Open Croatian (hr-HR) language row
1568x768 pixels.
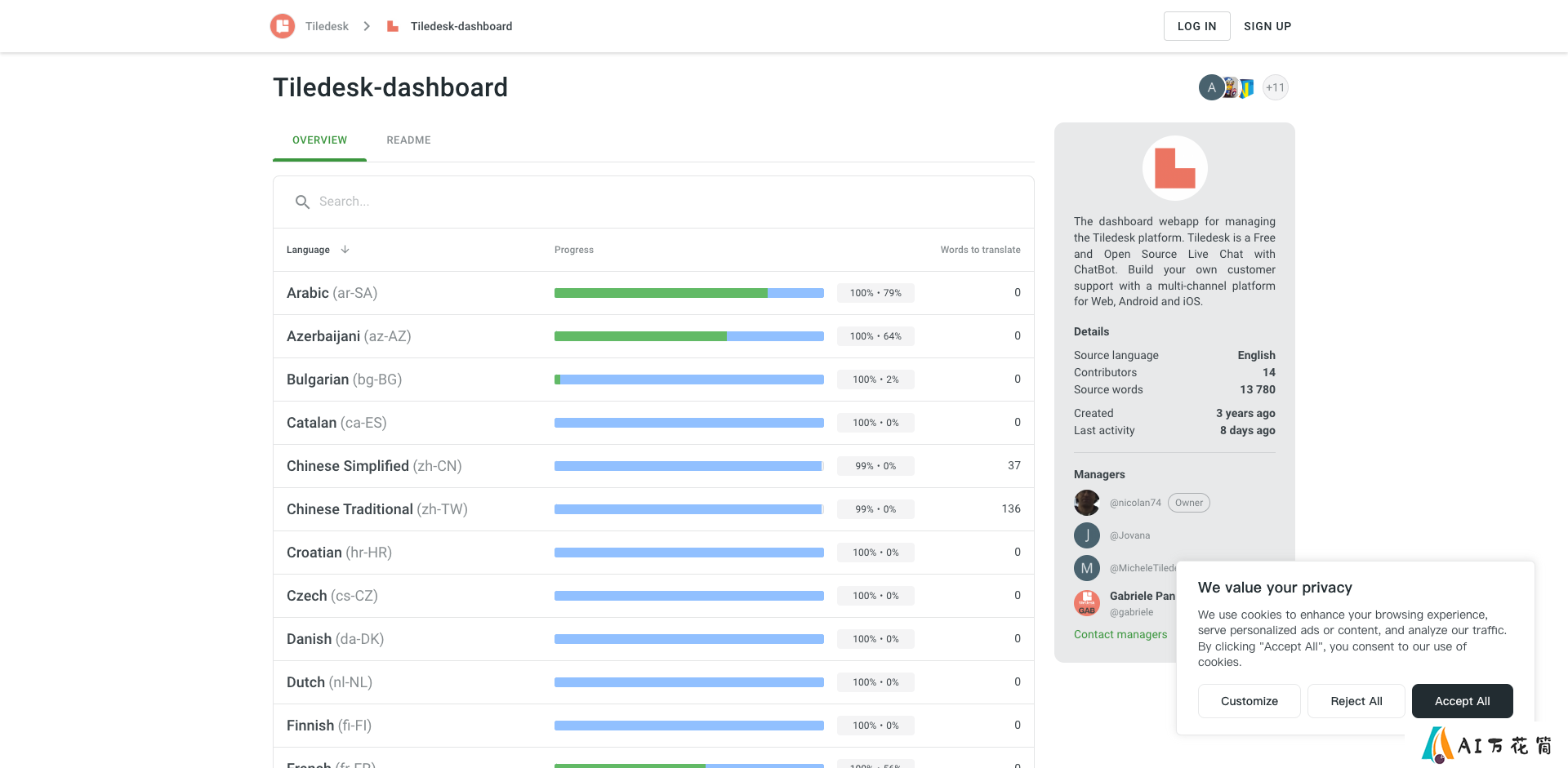[x=653, y=553]
